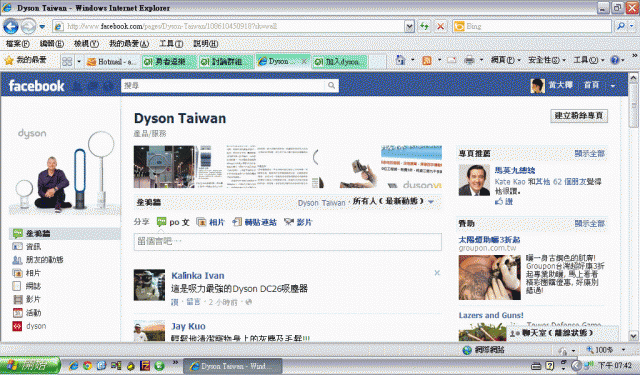The image size is (640, 375).
Task: Click the Facebook search input box
Action: tap(224, 85)
